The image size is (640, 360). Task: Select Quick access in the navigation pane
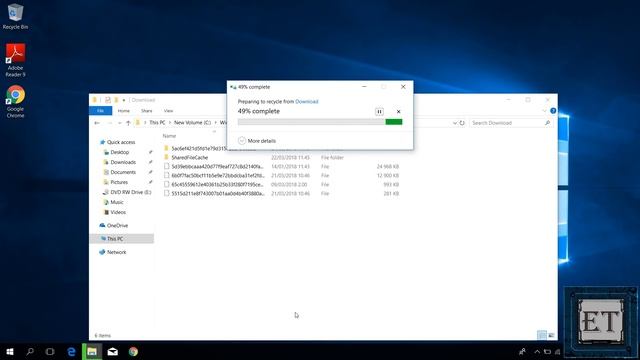(121, 142)
